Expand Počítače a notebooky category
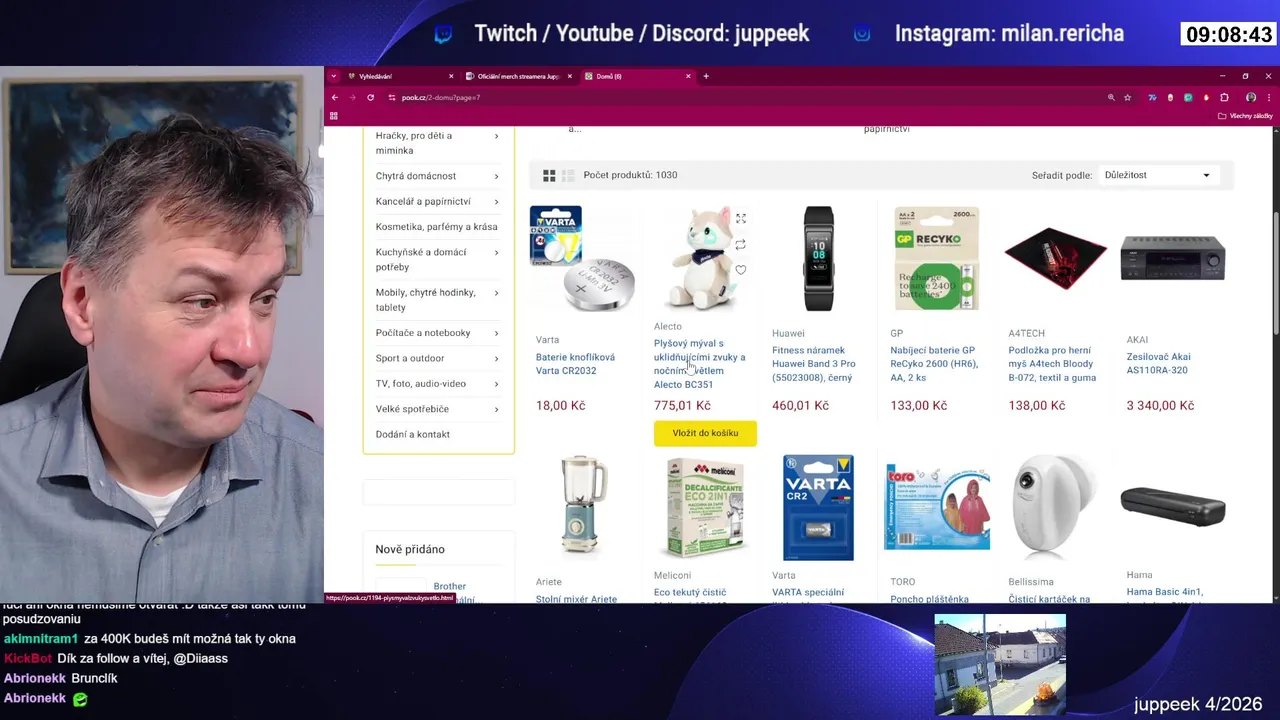 pos(496,333)
